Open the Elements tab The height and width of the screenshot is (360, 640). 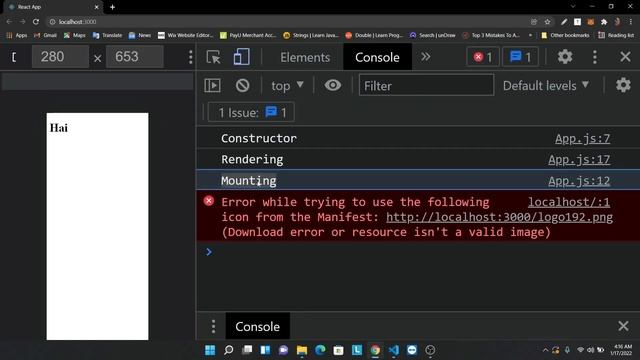tap(305, 57)
